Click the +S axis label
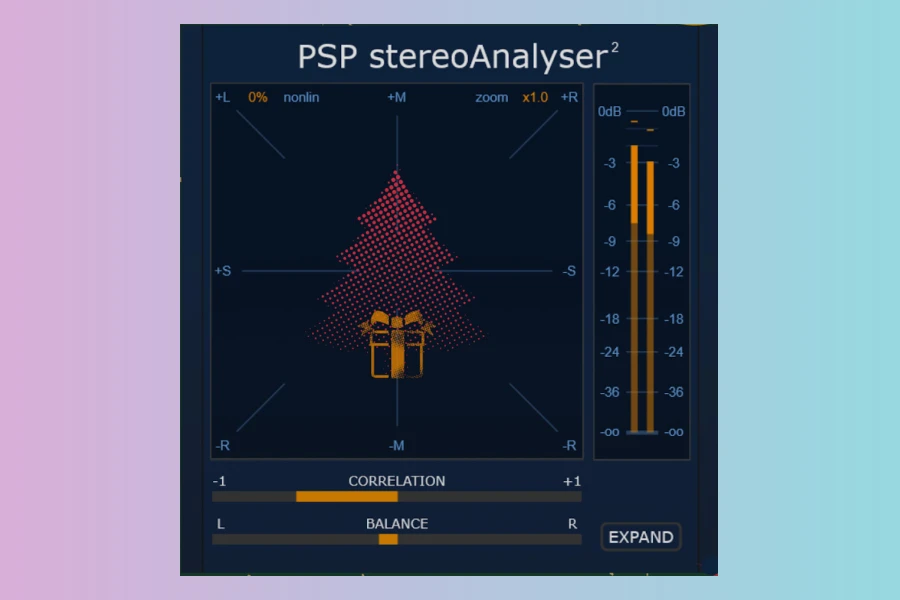 (223, 271)
